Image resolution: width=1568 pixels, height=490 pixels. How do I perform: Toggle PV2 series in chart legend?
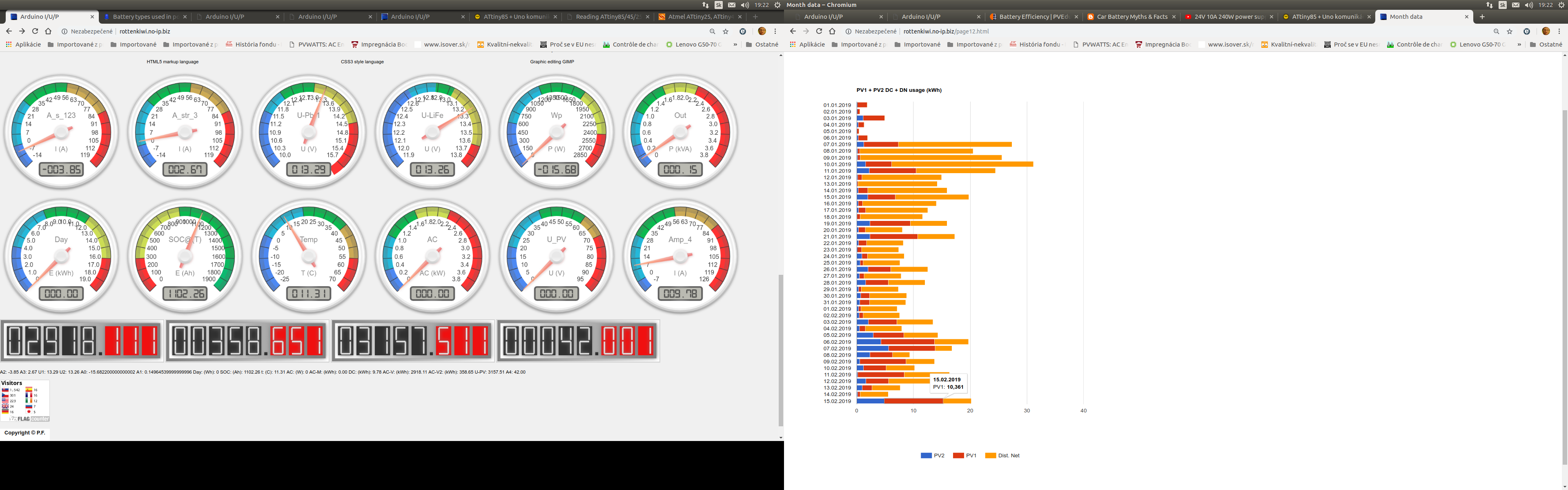click(933, 455)
